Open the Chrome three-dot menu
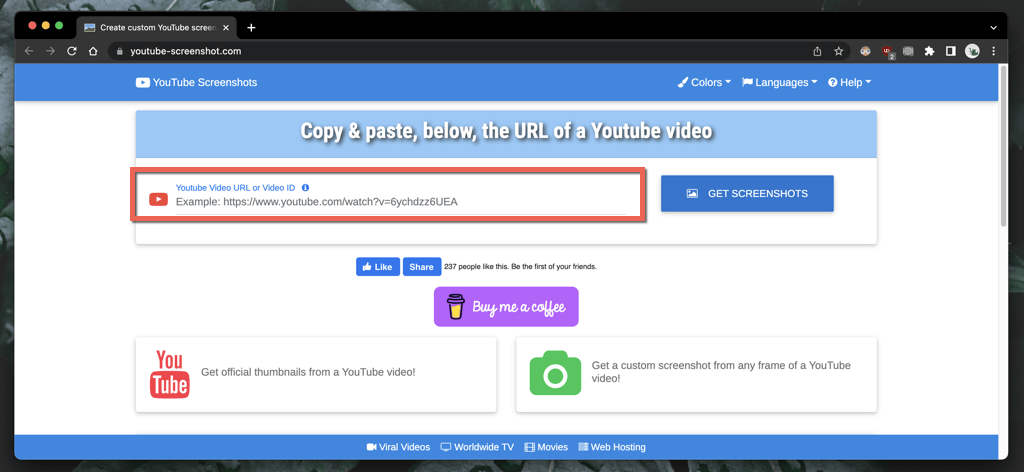The width and height of the screenshot is (1024, 472). click(994, 51)
